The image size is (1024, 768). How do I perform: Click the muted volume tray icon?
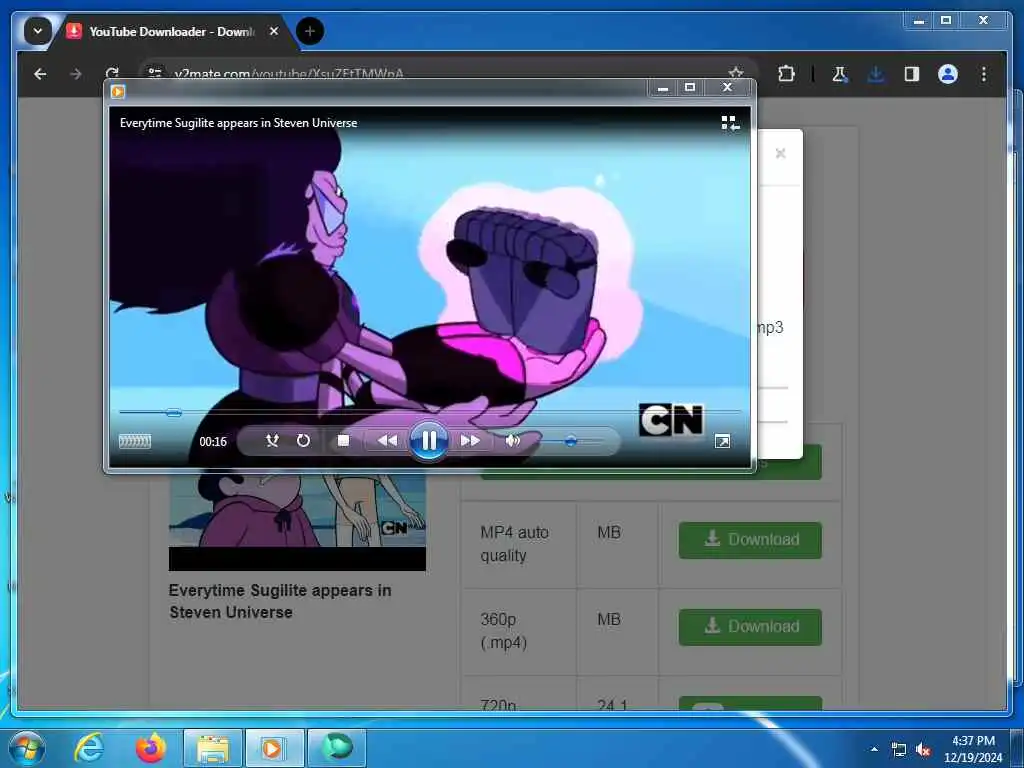tap(923, 750)
